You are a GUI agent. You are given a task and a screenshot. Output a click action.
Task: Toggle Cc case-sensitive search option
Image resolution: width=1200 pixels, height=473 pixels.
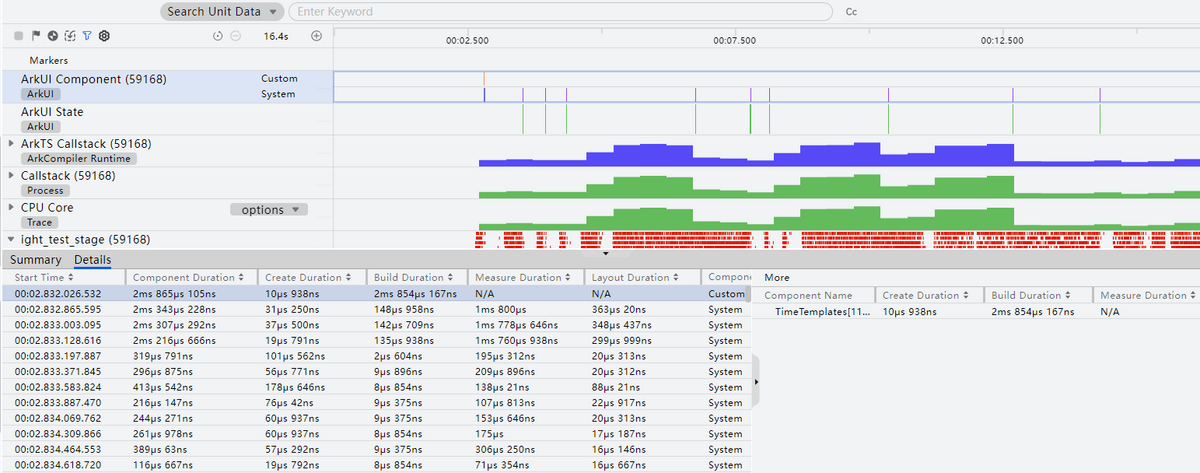coord(851,12)
